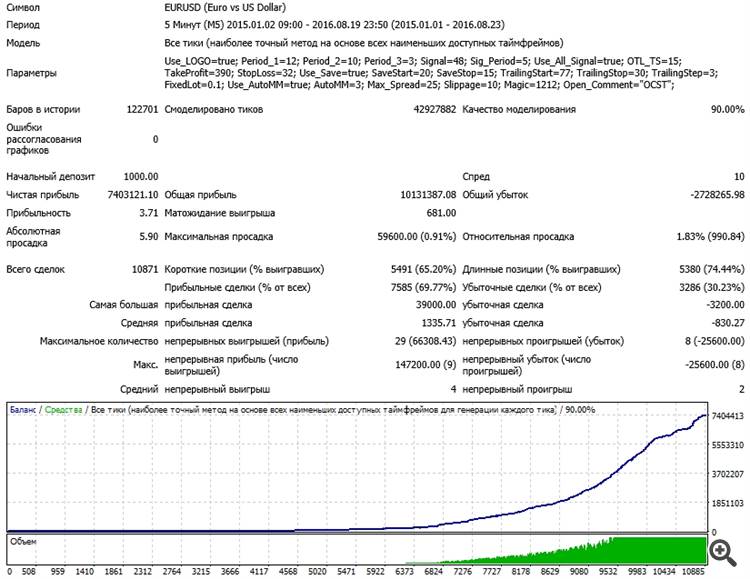Click the Средства legend label in chart

(x=63, y=410)
